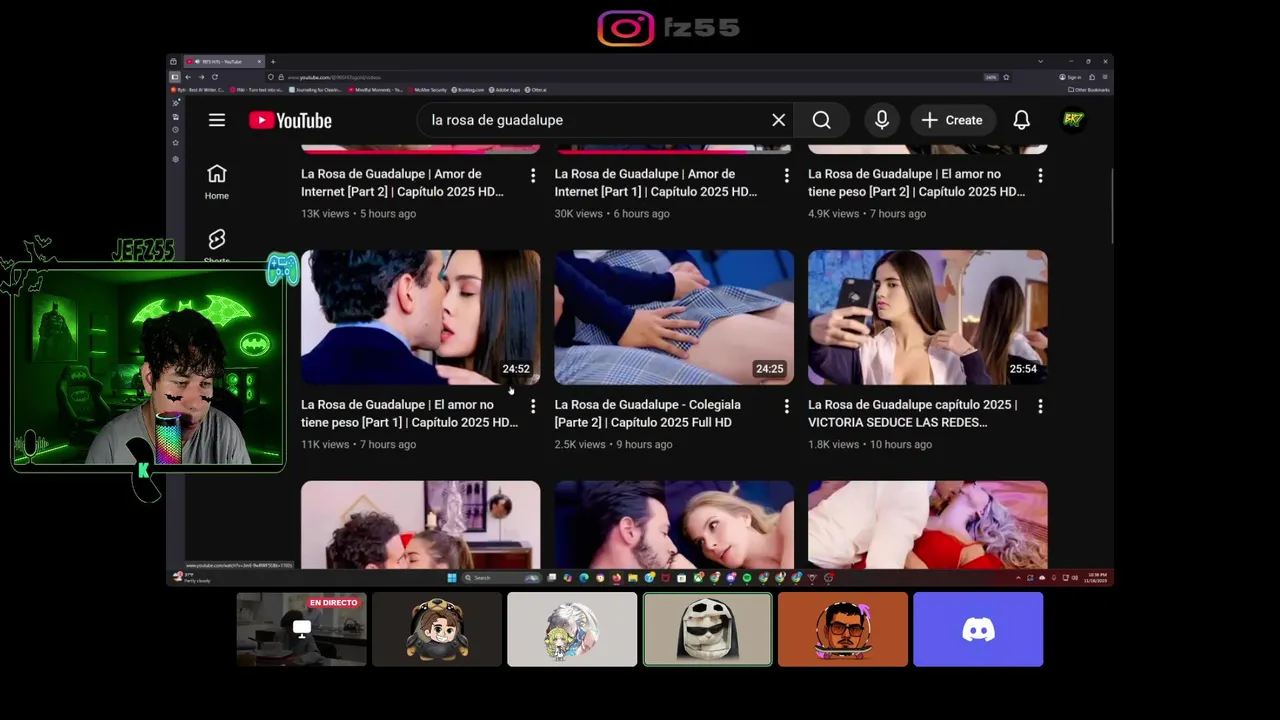The width and height of the screenshot is (1280, 720).
Task: Go forward with the browser forward arrow
Action: 201,77
